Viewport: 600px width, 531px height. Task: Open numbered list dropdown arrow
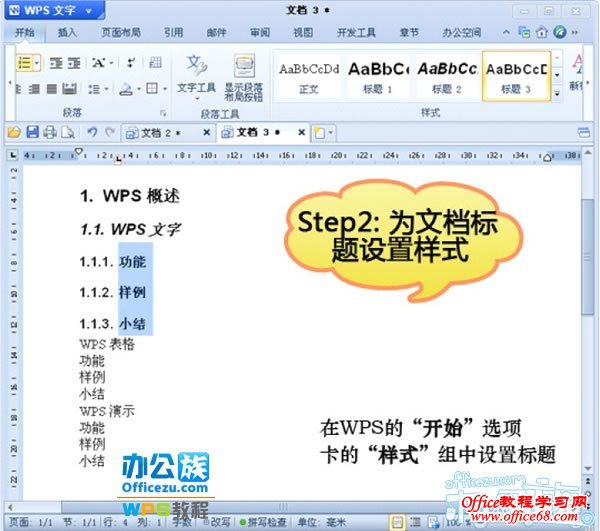pos(37,62)
